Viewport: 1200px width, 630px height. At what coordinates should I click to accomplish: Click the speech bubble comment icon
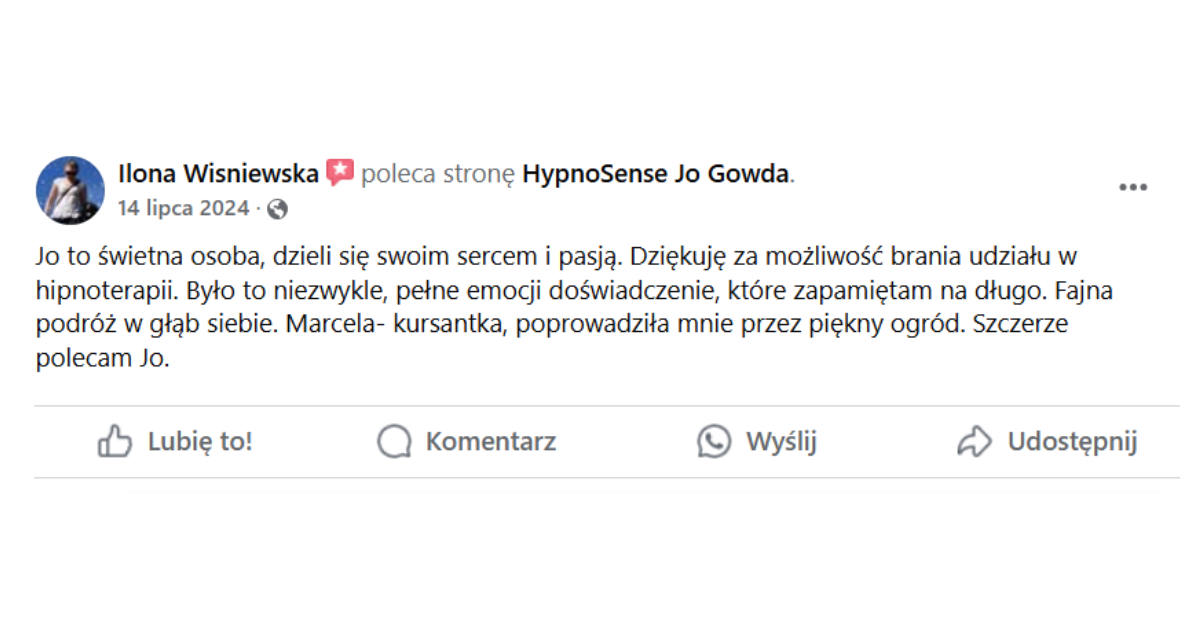(394, 441)
